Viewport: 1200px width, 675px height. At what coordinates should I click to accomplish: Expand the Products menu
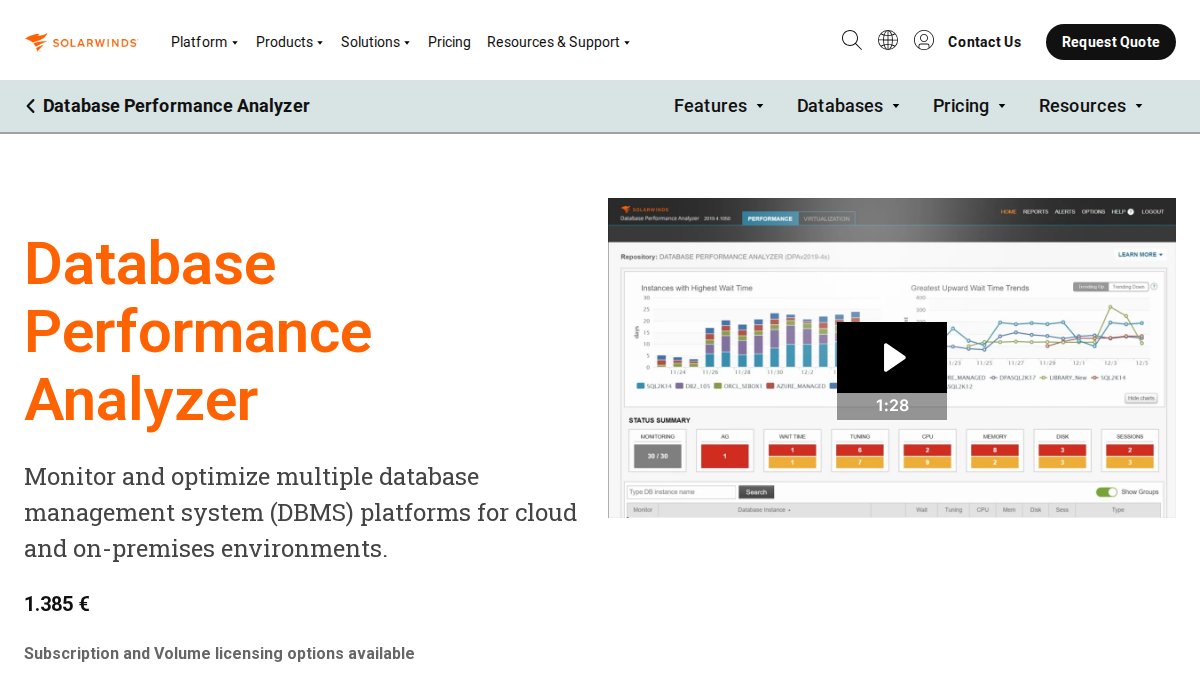pyautogui.click(x=289, y=42)
